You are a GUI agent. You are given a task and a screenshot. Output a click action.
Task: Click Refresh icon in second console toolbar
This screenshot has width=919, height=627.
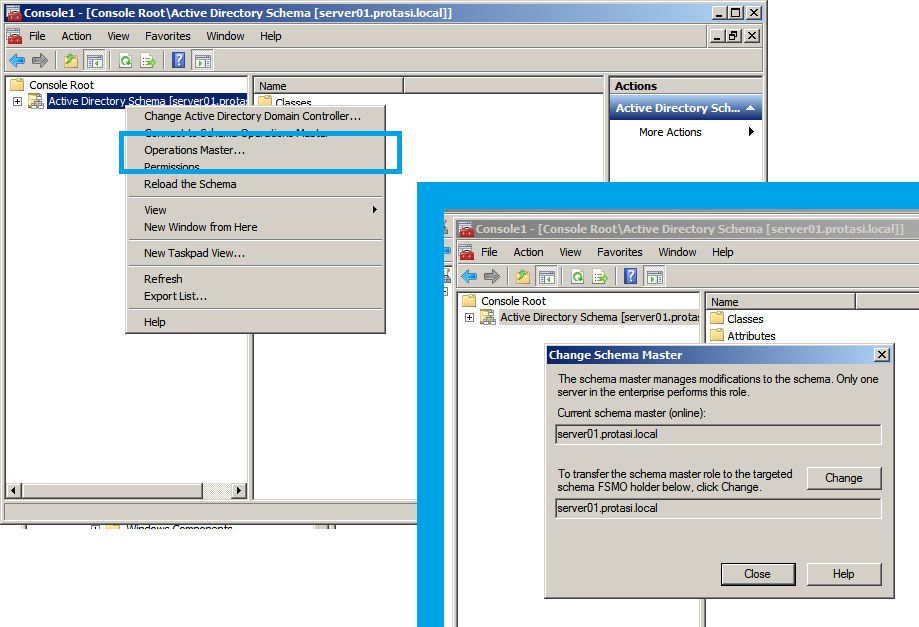pos(577,276)
